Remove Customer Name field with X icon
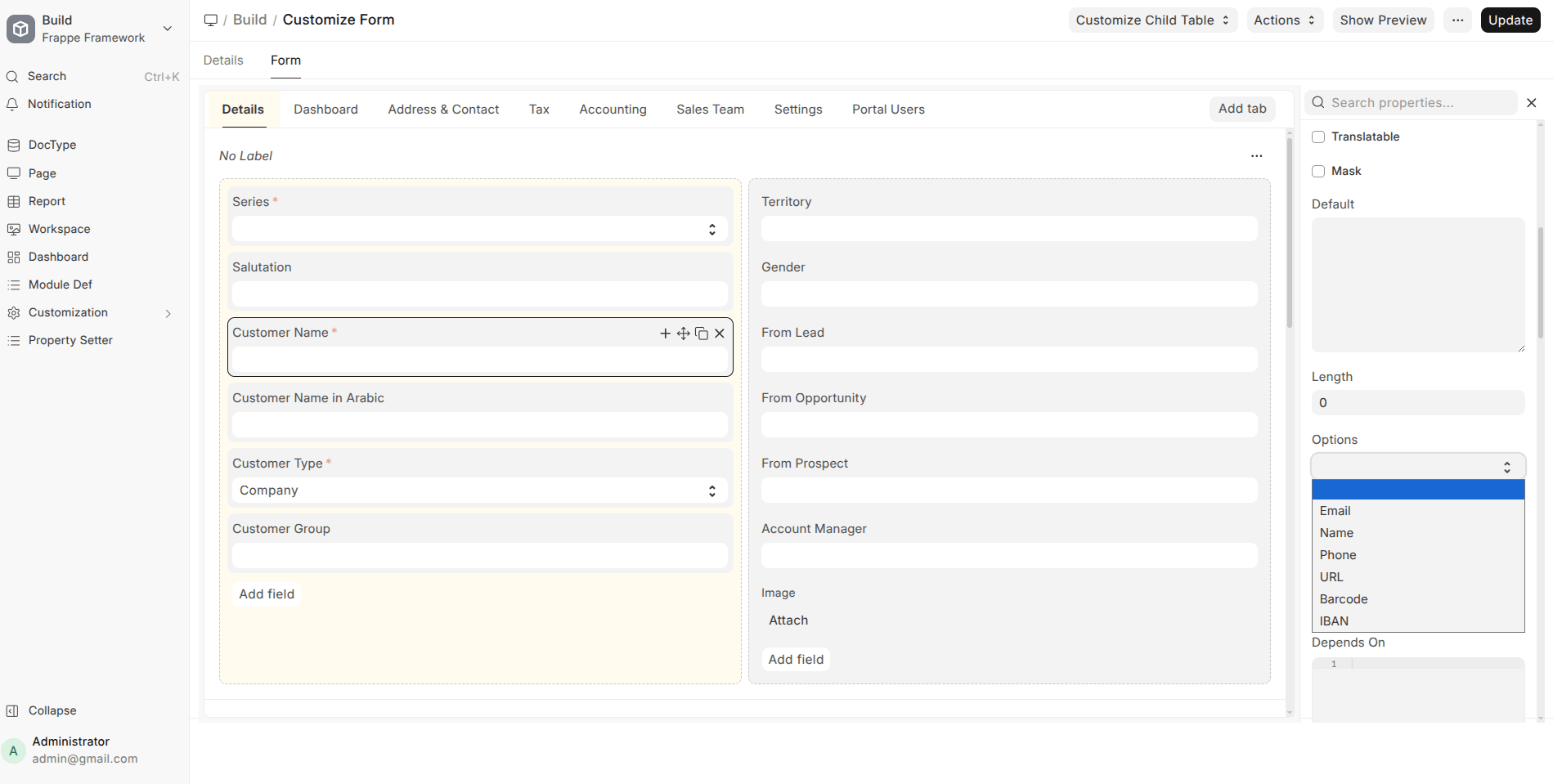 pyautogui.click(x=720, y=334)
